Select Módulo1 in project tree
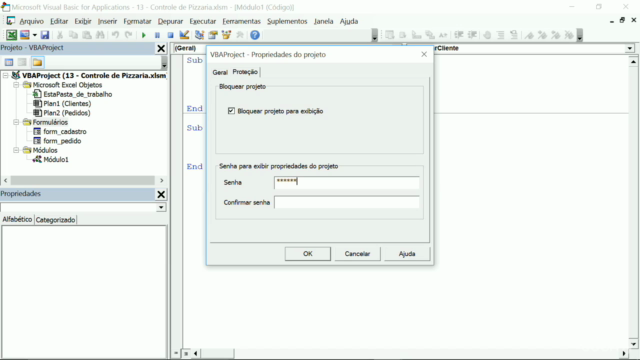The image size is (640, 360). pyautogui.click(x=56, y=160)
